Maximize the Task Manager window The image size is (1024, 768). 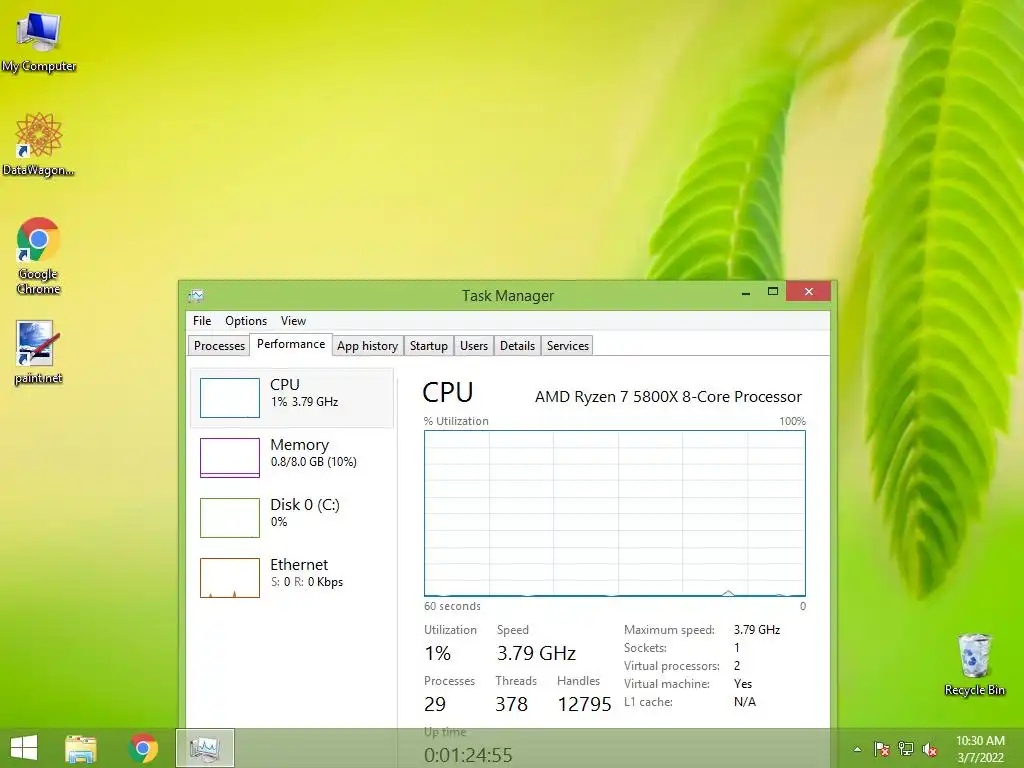click(x=773, y=292)
